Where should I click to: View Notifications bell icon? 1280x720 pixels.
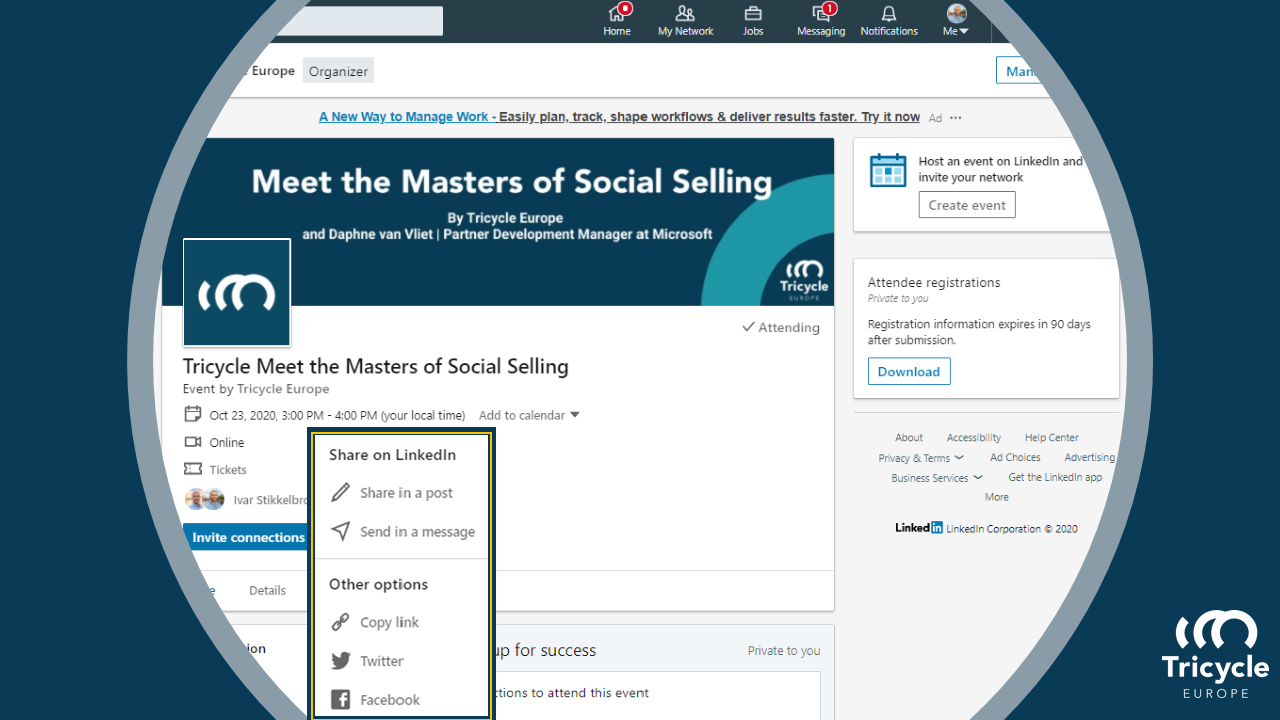(x=889, y=14)
